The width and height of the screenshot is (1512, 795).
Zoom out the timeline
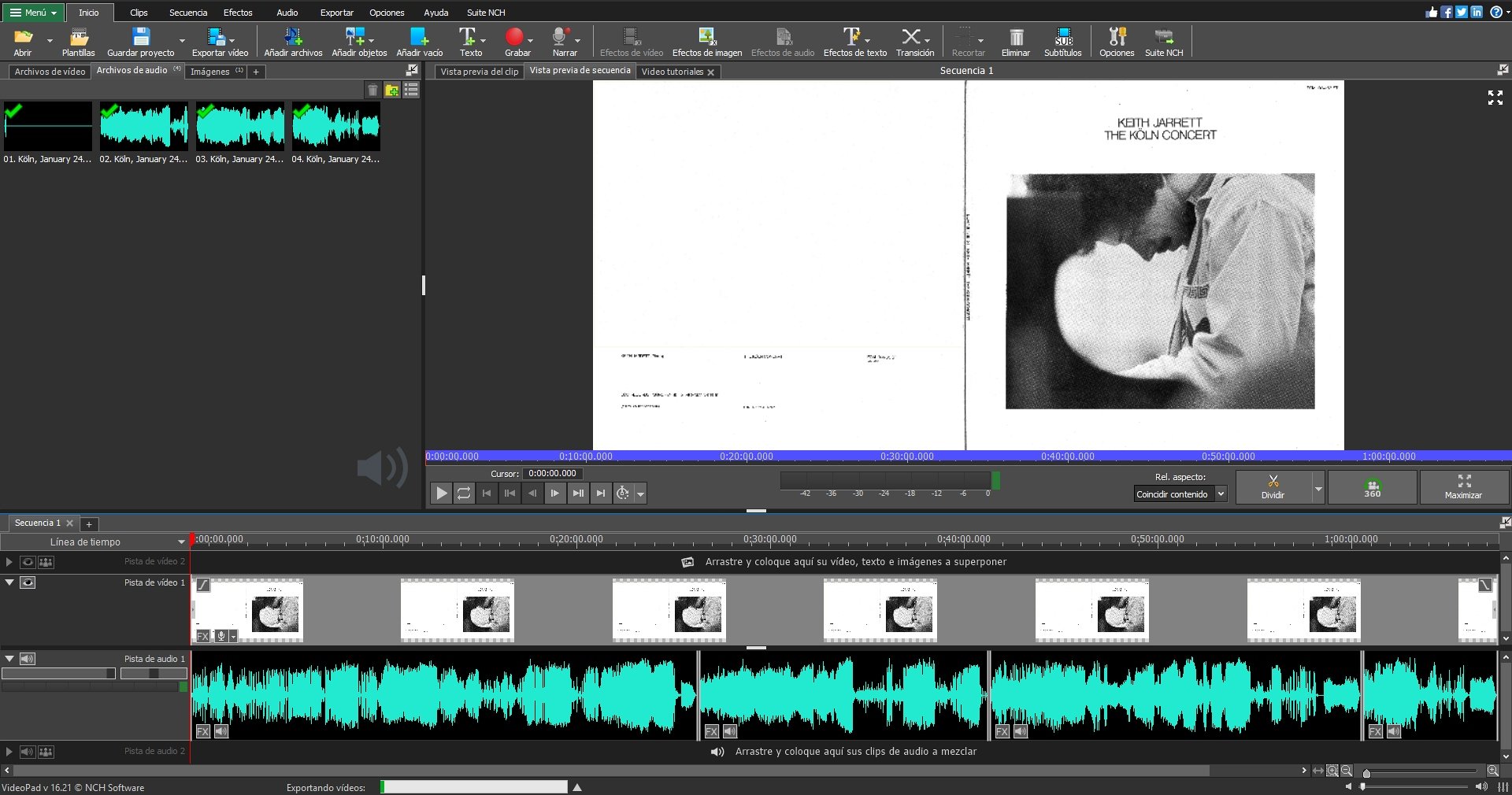click(1347, 771)
